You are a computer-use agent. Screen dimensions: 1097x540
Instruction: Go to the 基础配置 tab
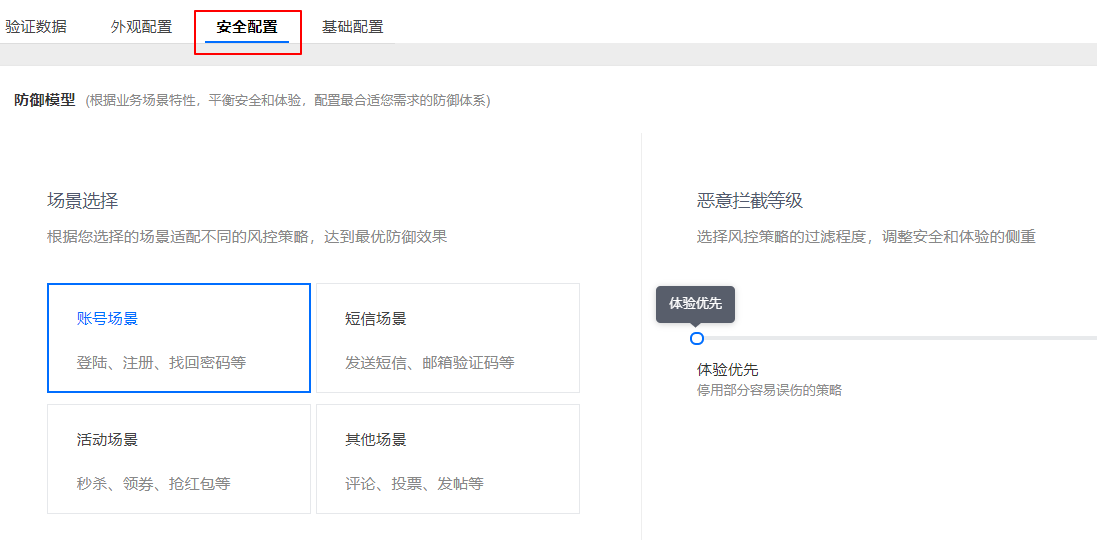352,27
